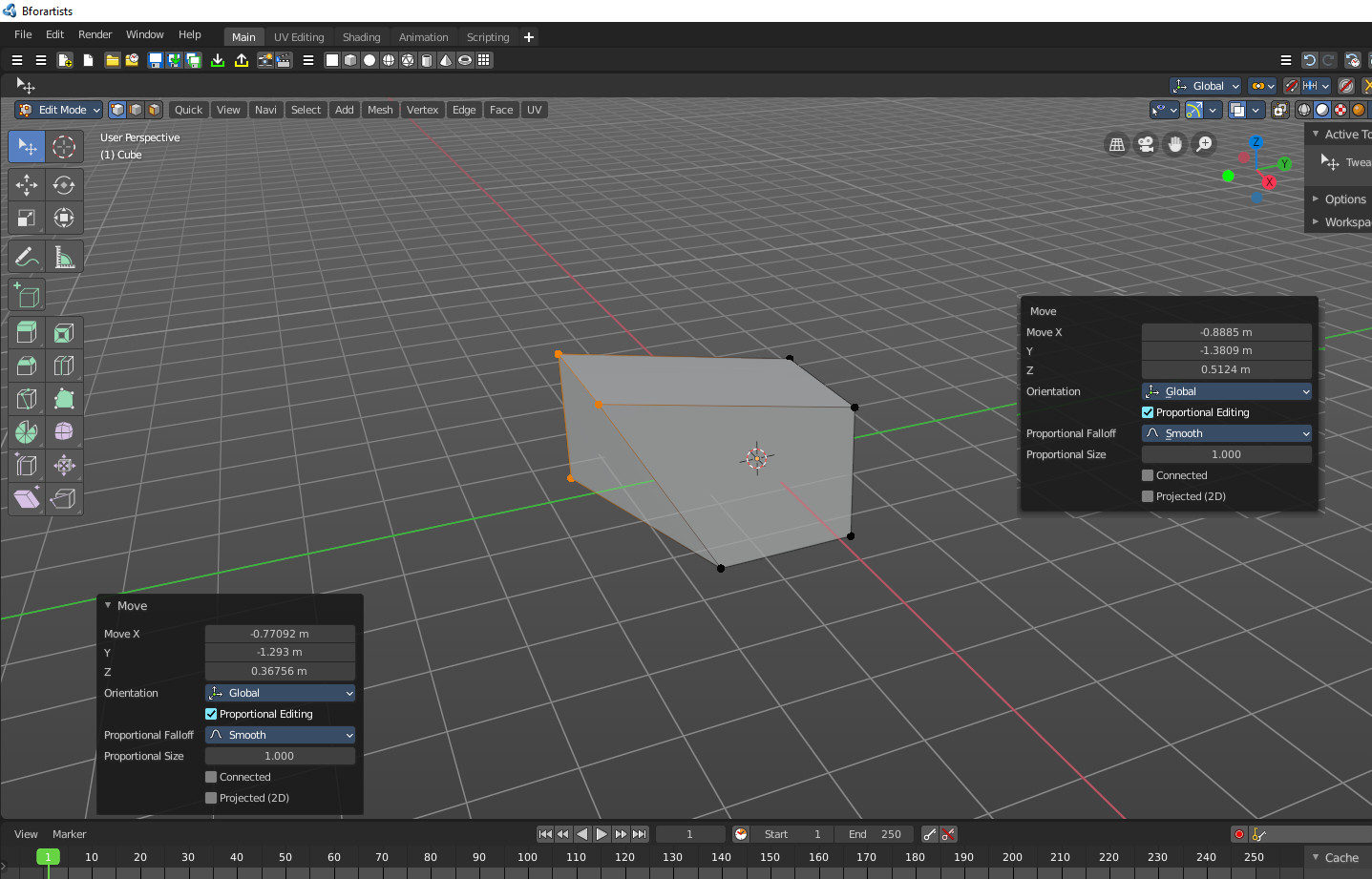Viewport: 1372px width, 879px height.
Task: Select the Add Cube tool
Action: click(27, 296)
